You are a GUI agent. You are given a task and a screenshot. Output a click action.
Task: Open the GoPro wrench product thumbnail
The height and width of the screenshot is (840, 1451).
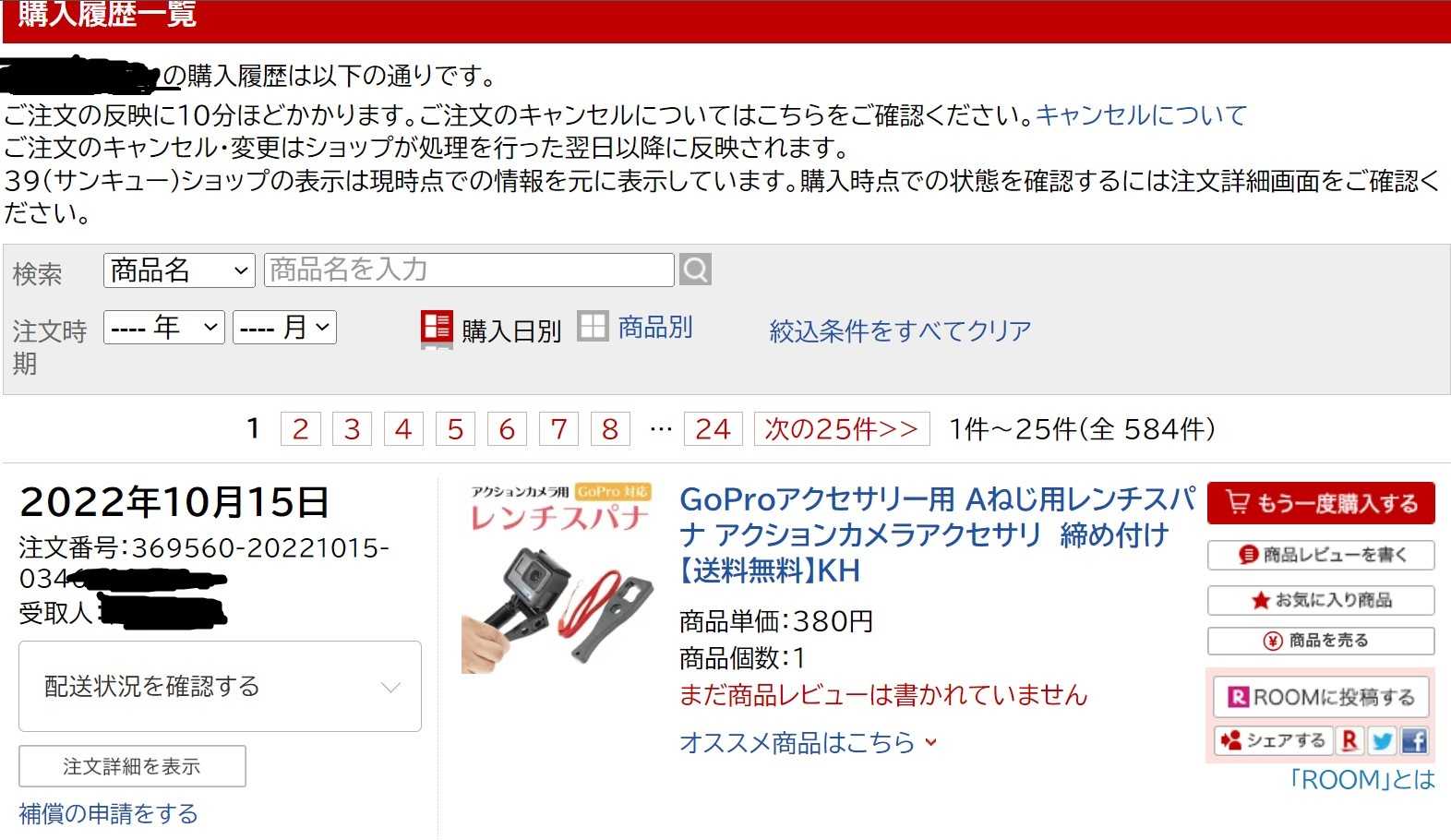(x=558, y=577)
